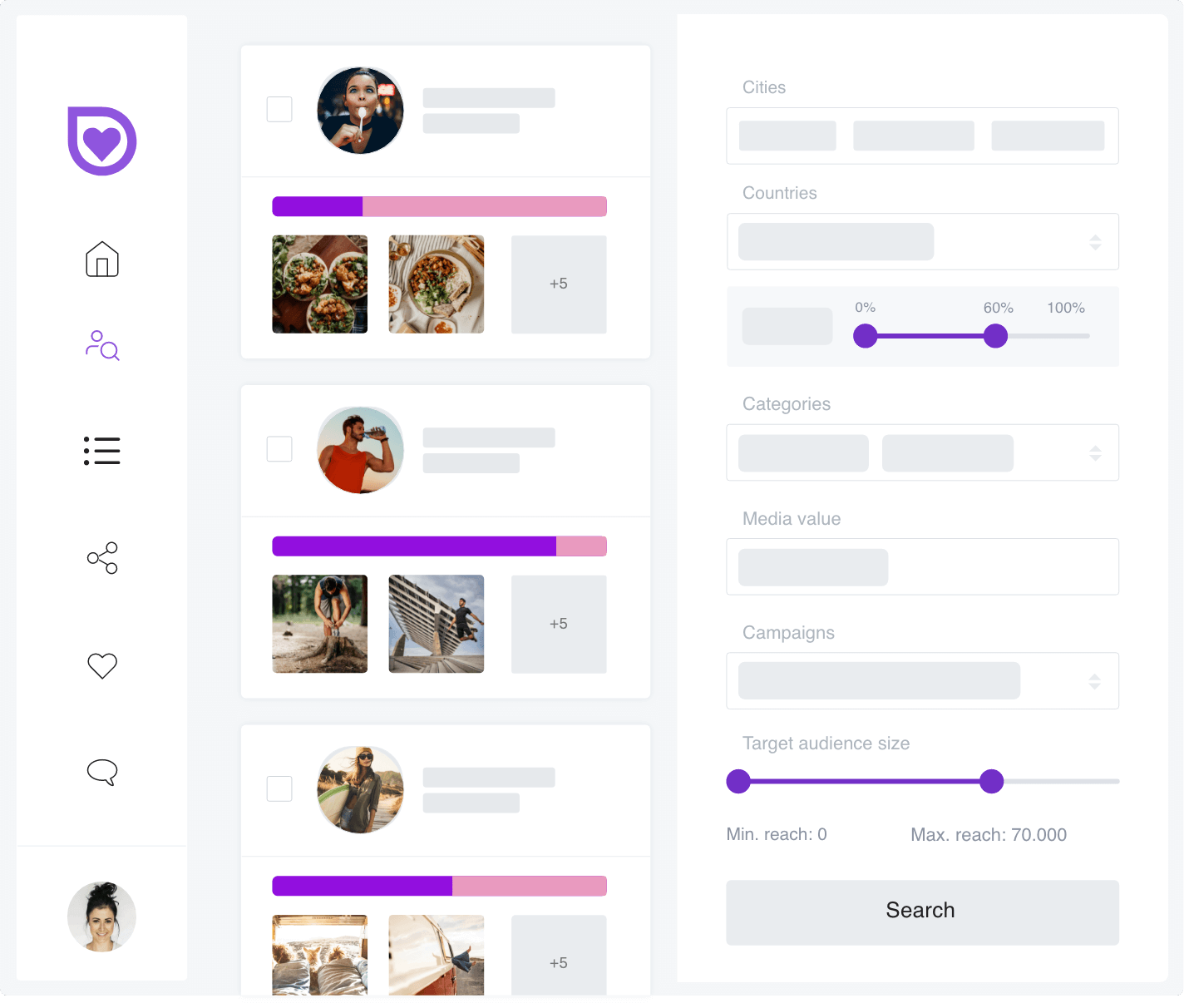View photo of feet in camper bed

pos(320,955)
